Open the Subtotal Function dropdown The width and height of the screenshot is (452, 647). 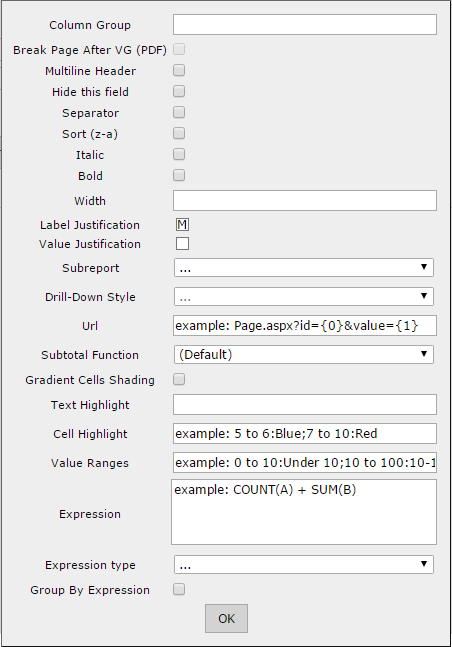pyautogui.click(x=304, y=354)
